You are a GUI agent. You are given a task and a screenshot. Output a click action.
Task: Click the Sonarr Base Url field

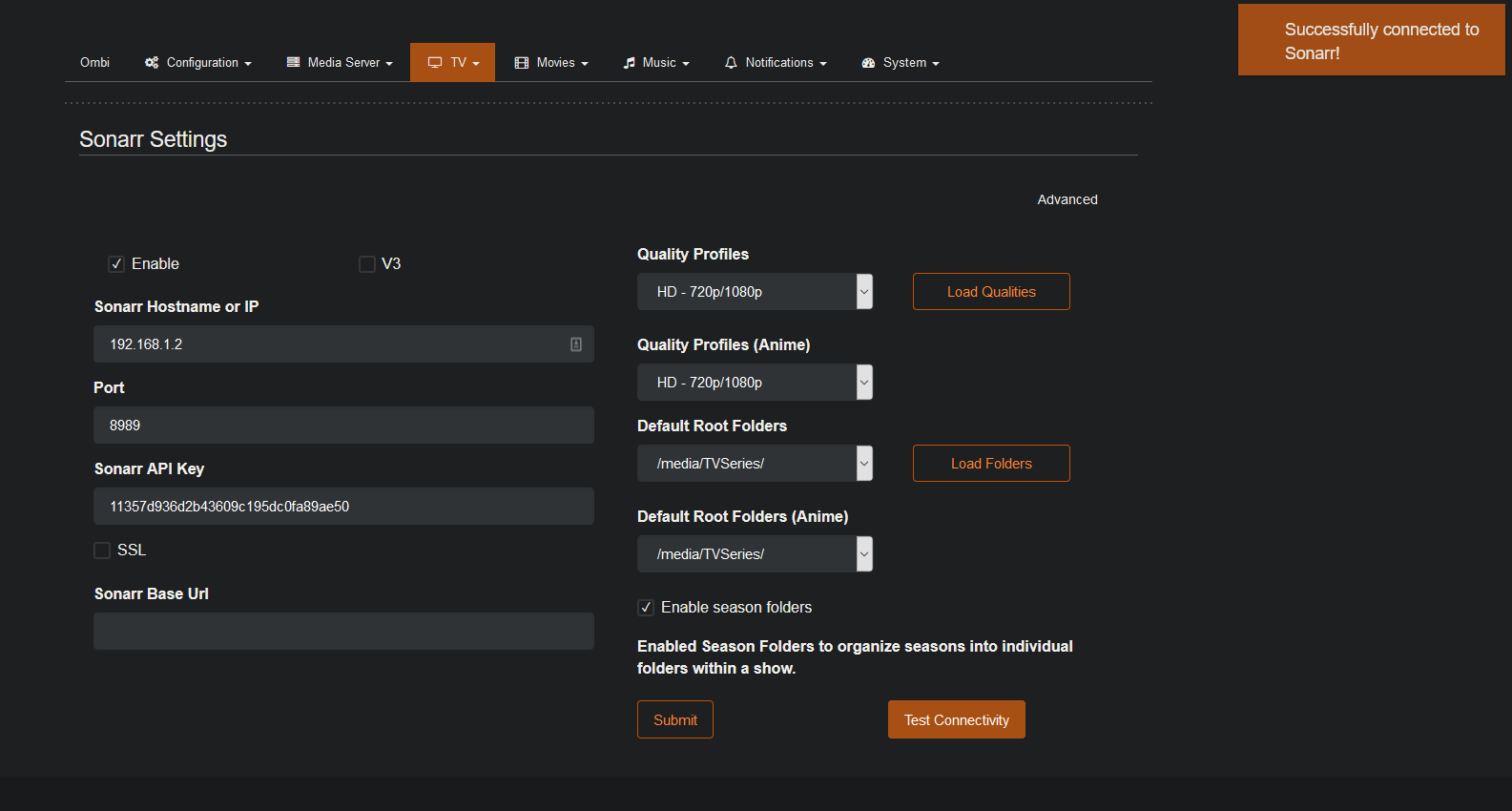pos(343,632)
